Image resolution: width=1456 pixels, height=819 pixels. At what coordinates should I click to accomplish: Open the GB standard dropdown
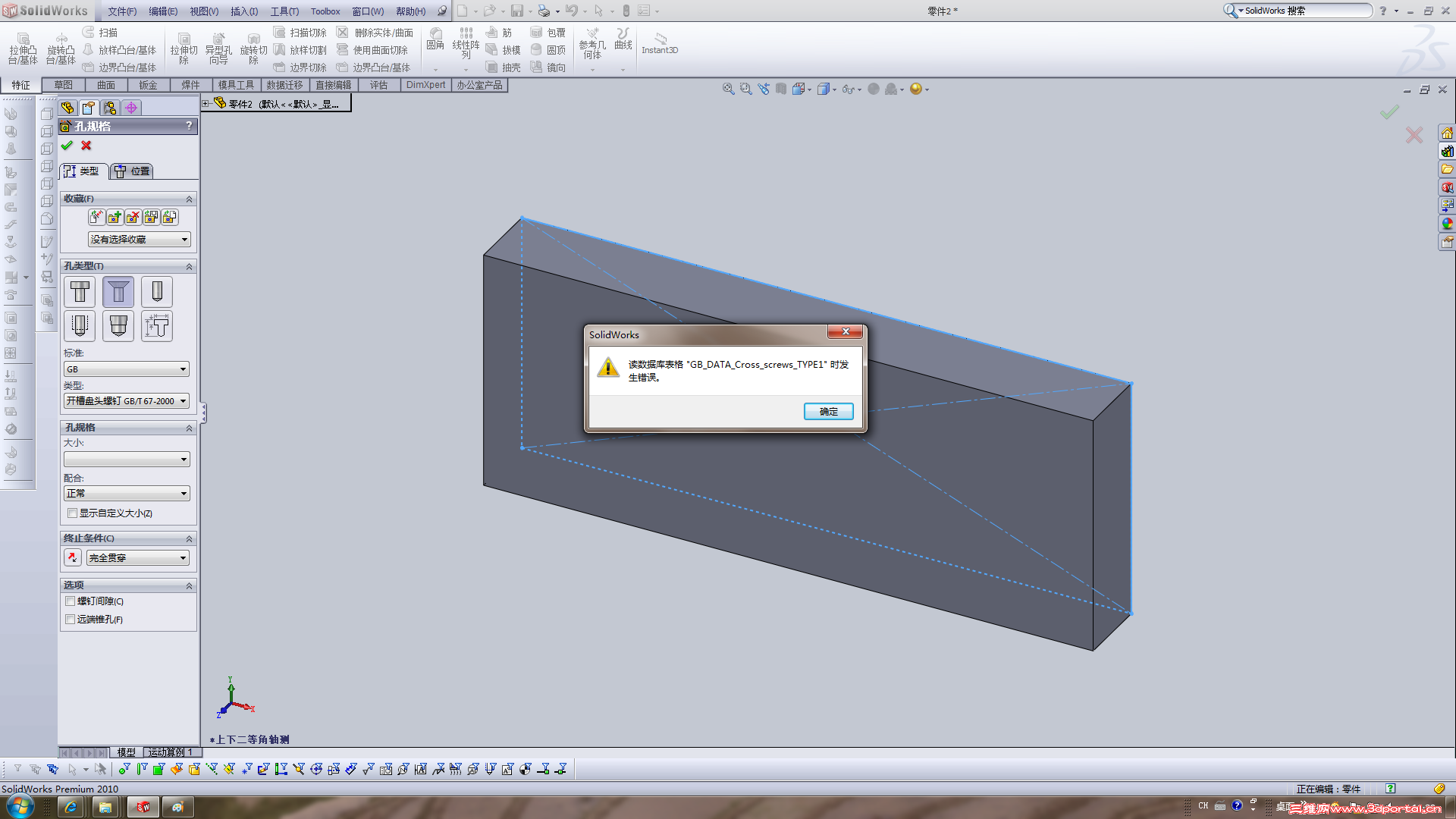[x=126, y=369]
